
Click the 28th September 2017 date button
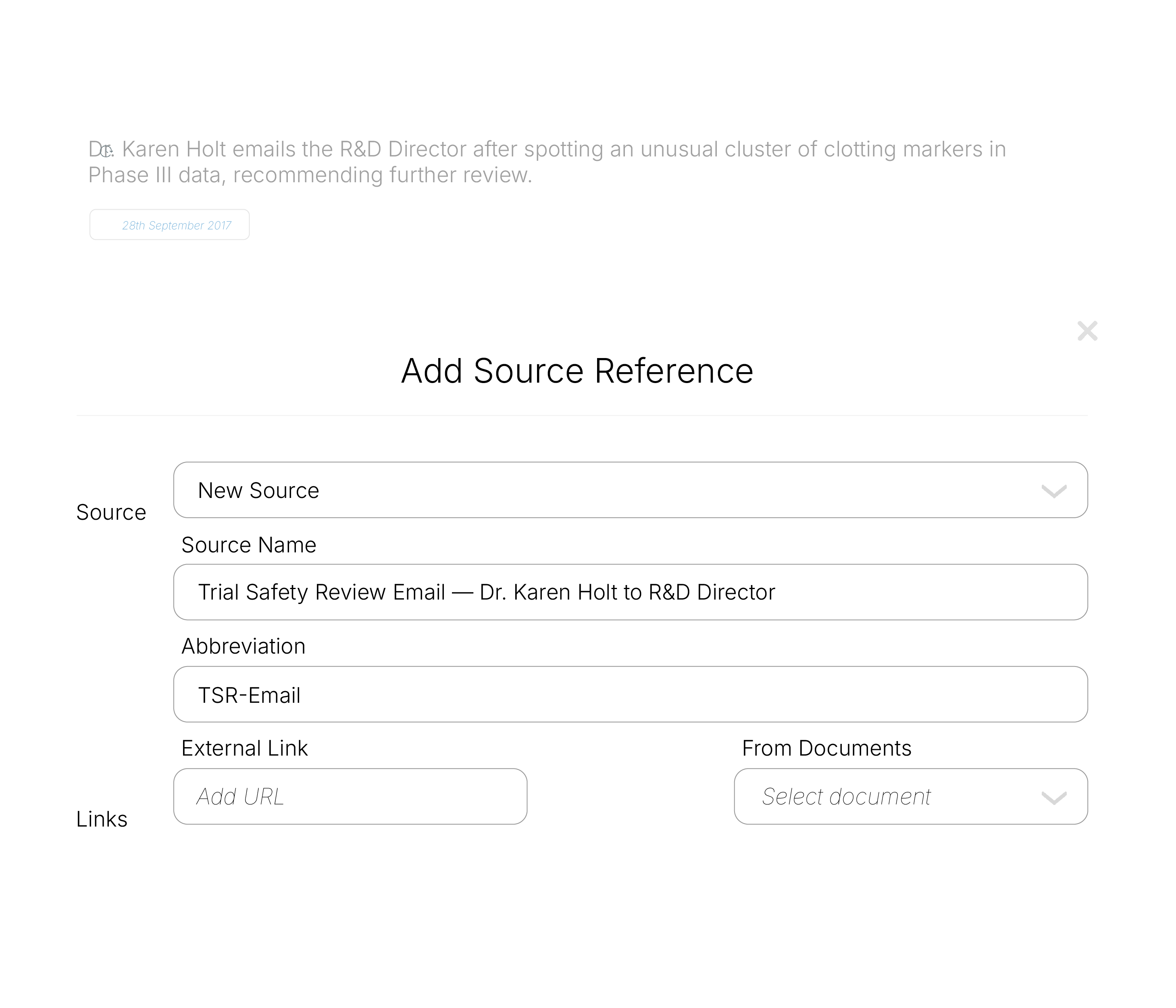[x=169, y=225]
